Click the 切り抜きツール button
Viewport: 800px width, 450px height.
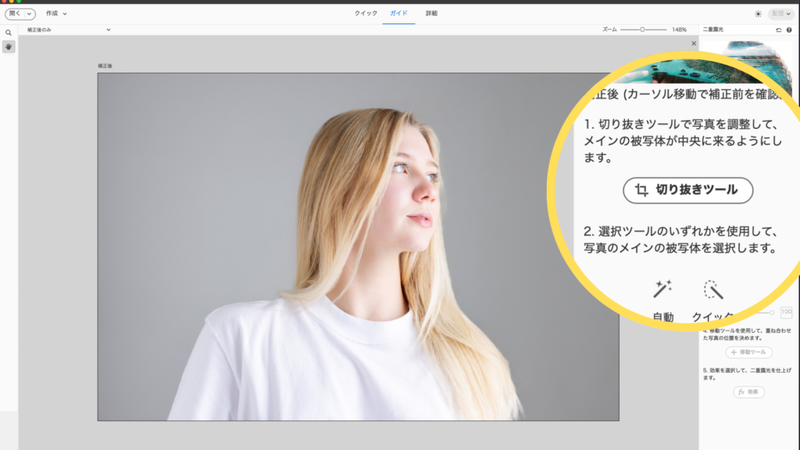click(688, 190)
